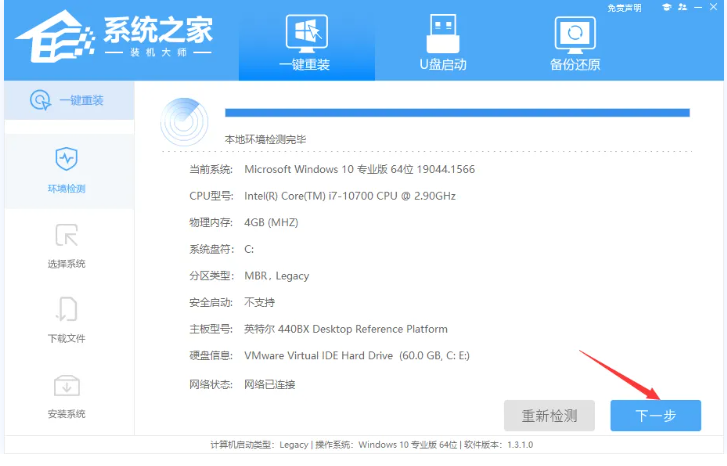Click the 选择系统 step icon

[66, 236]
